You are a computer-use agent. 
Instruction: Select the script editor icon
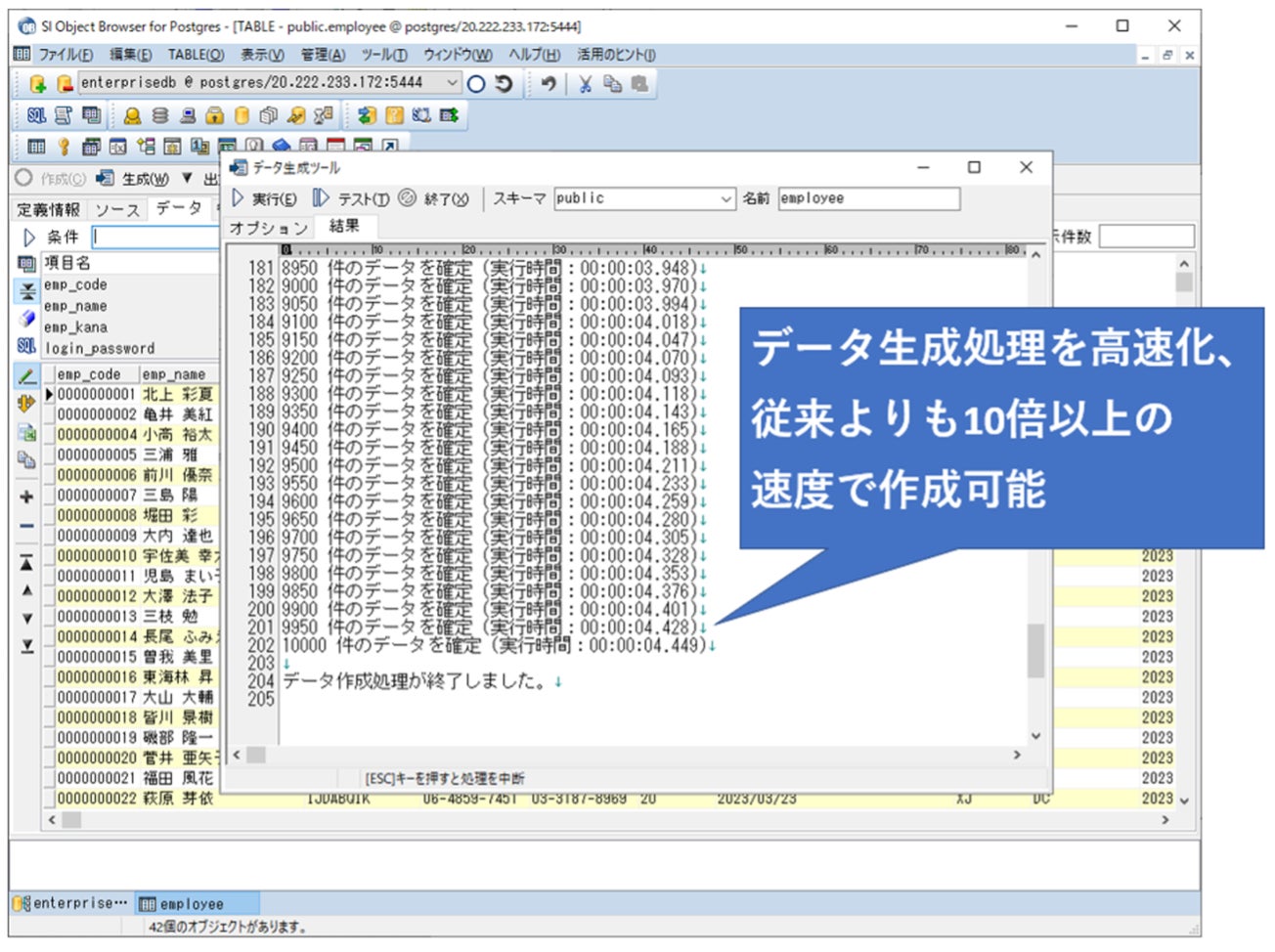pyautogui.click(x=62, y=116)
